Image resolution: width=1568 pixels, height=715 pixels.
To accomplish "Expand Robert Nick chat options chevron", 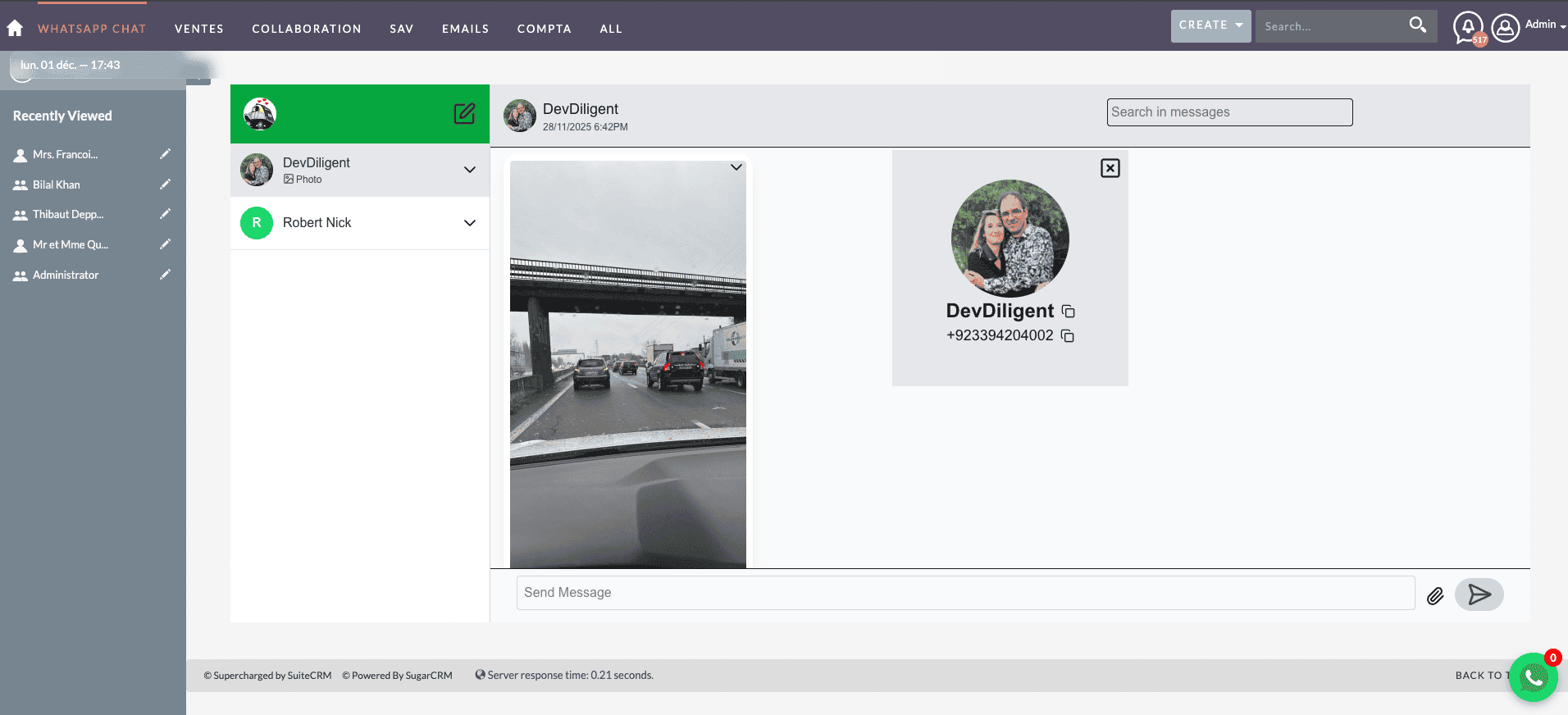I will tap(470, 223).
